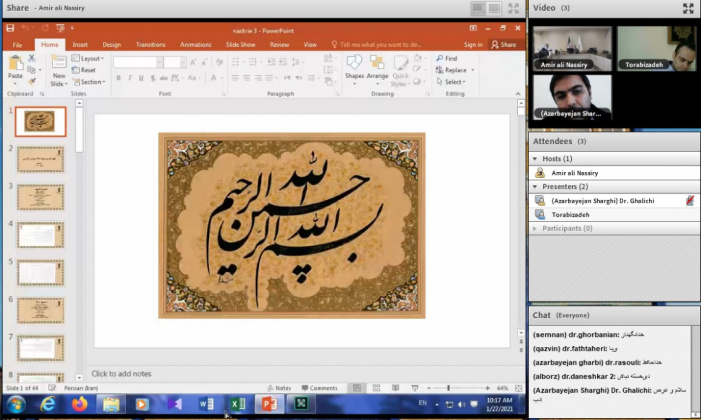Click Sign in on the ribbon

coord(473,44)
